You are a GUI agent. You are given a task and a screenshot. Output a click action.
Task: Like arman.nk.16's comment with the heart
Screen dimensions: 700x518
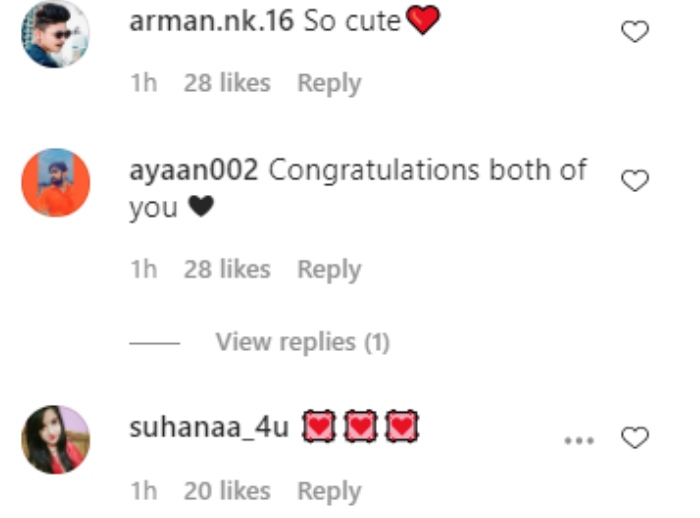point(635,32)
